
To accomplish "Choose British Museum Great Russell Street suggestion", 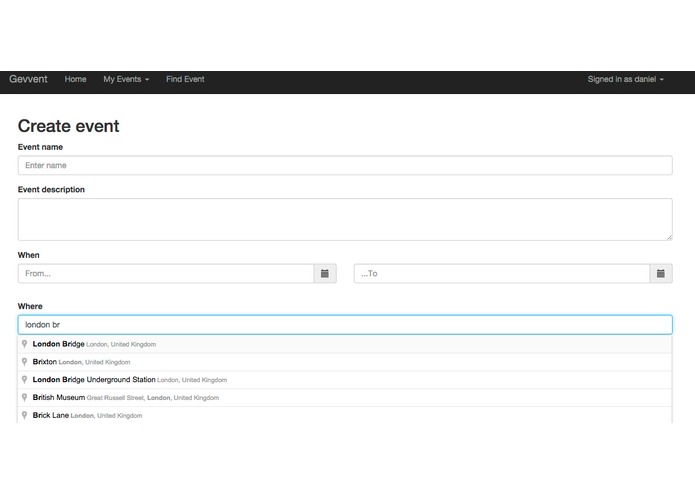I will tap(345, 397).
